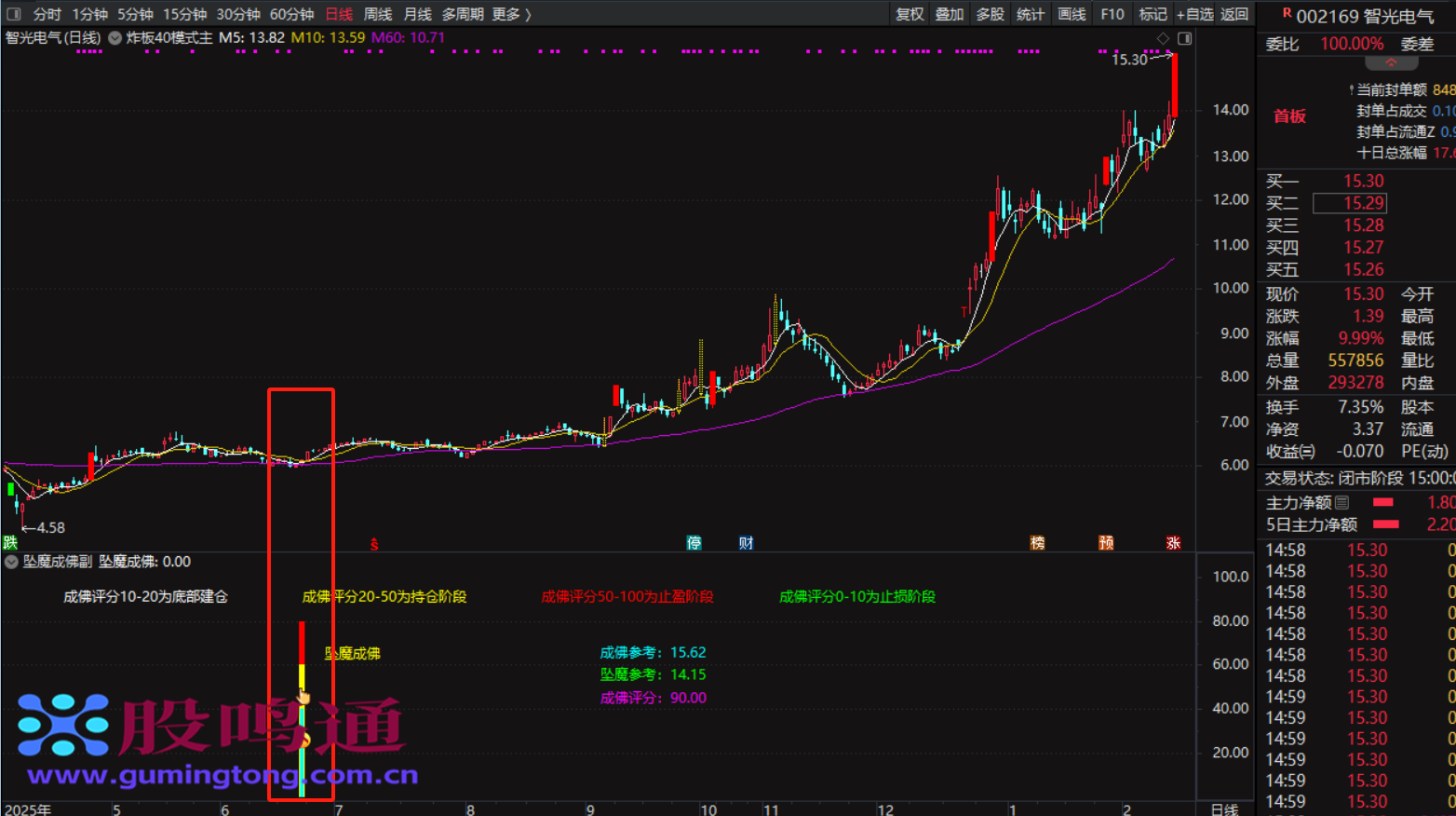
Task: Click the 画线 drawing tool button
Action: 1072,14
